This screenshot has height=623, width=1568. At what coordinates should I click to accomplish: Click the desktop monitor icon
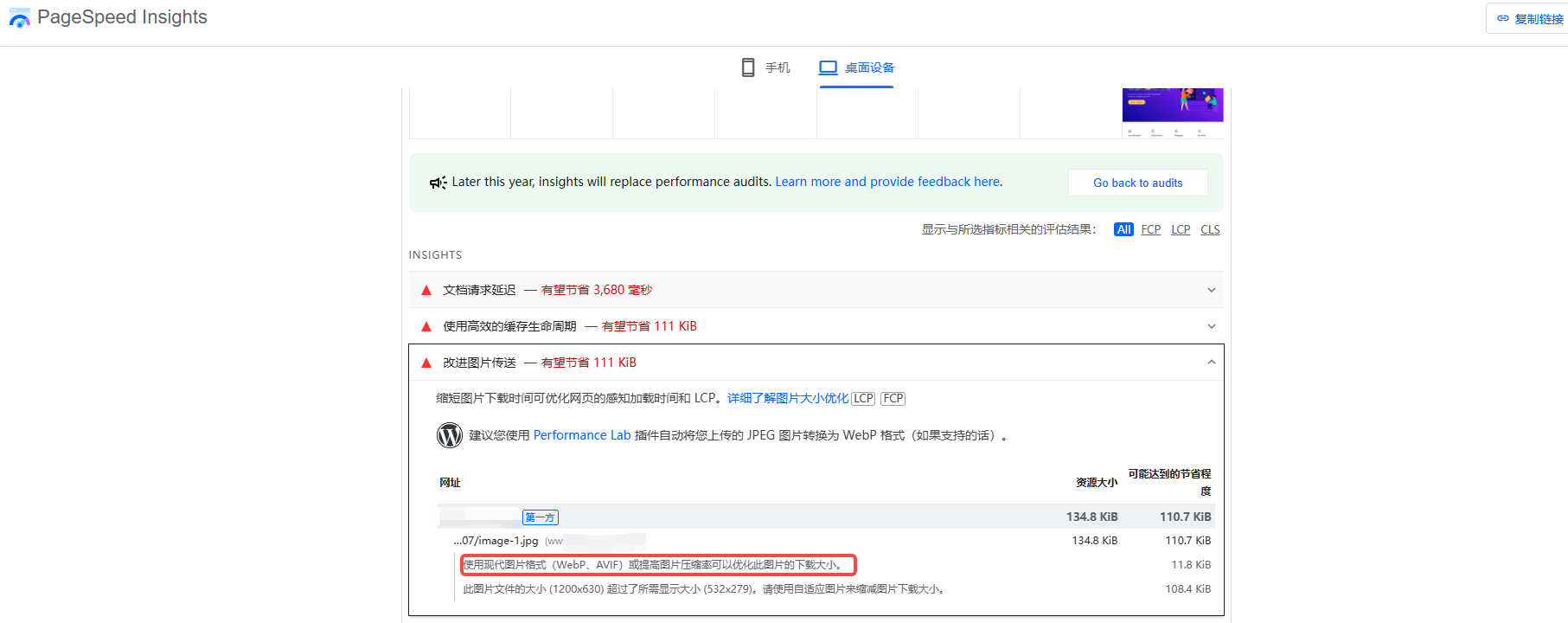[828, 67]
